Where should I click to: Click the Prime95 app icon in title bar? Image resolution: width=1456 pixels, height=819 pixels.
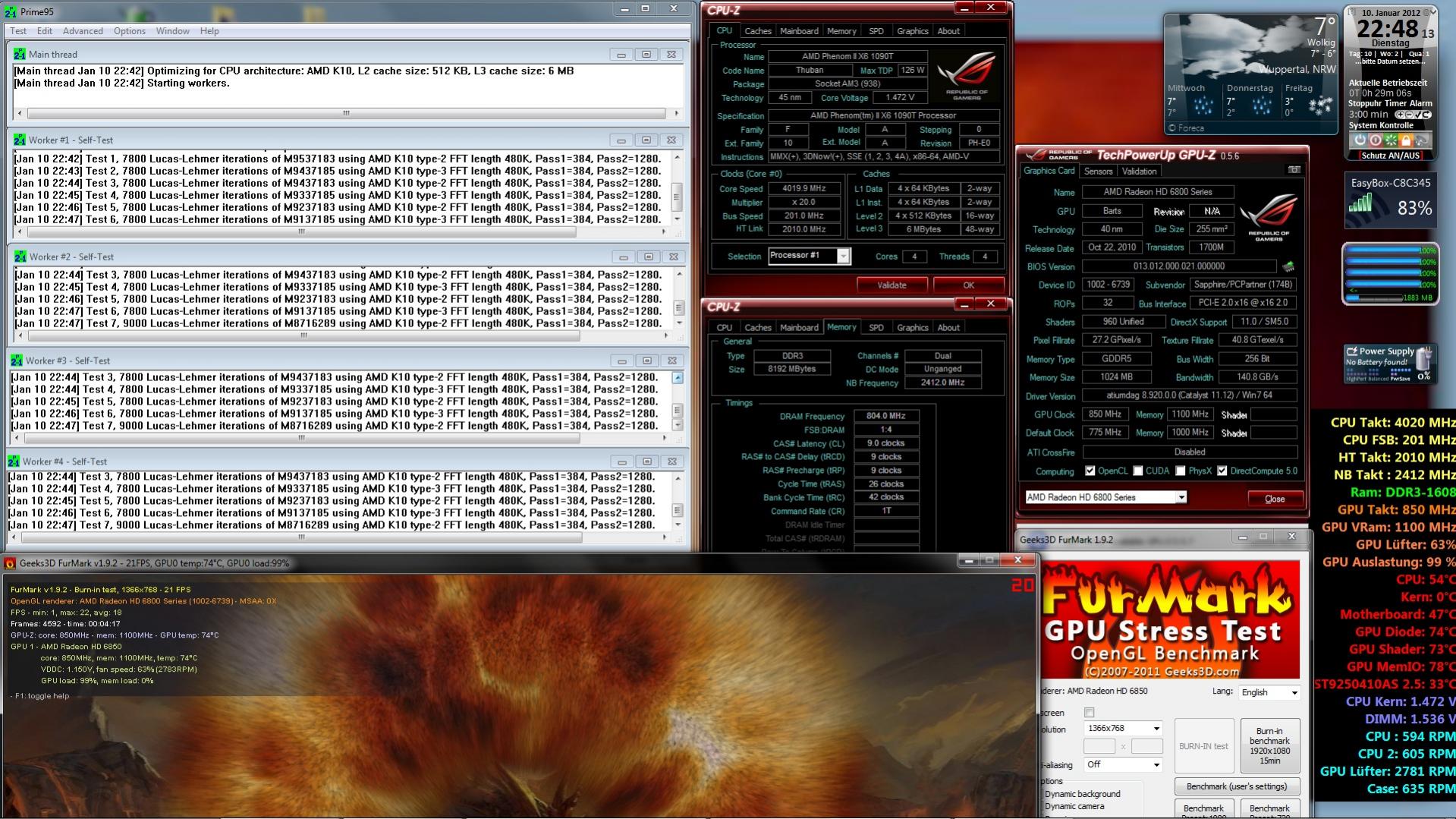pyautogui.click(x=11, y=12)
